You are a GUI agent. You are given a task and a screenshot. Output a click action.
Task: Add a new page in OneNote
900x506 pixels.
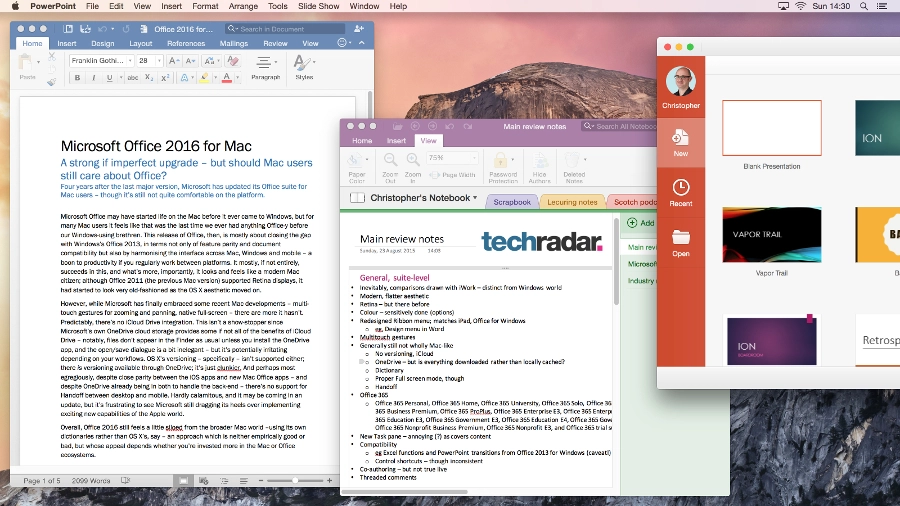pyautogui.click(x=641, y=223)
